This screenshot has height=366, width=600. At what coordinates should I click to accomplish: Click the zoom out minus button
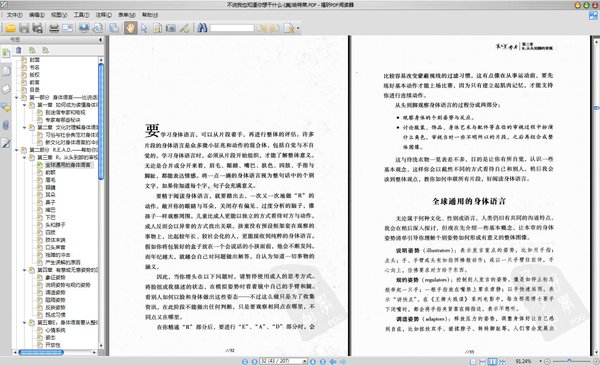tap(547, 361)
